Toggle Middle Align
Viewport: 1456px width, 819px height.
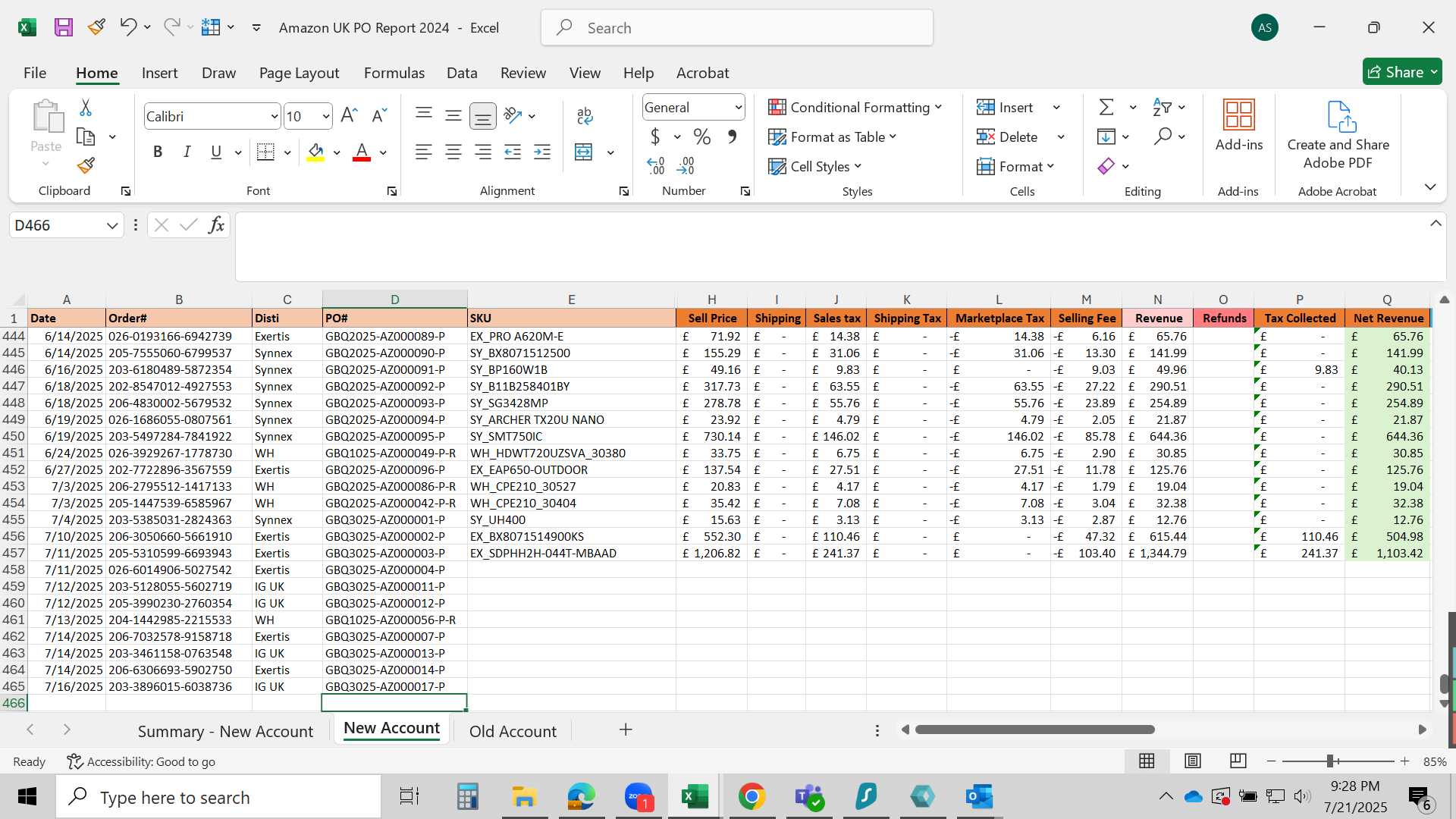tap(453, 115)
